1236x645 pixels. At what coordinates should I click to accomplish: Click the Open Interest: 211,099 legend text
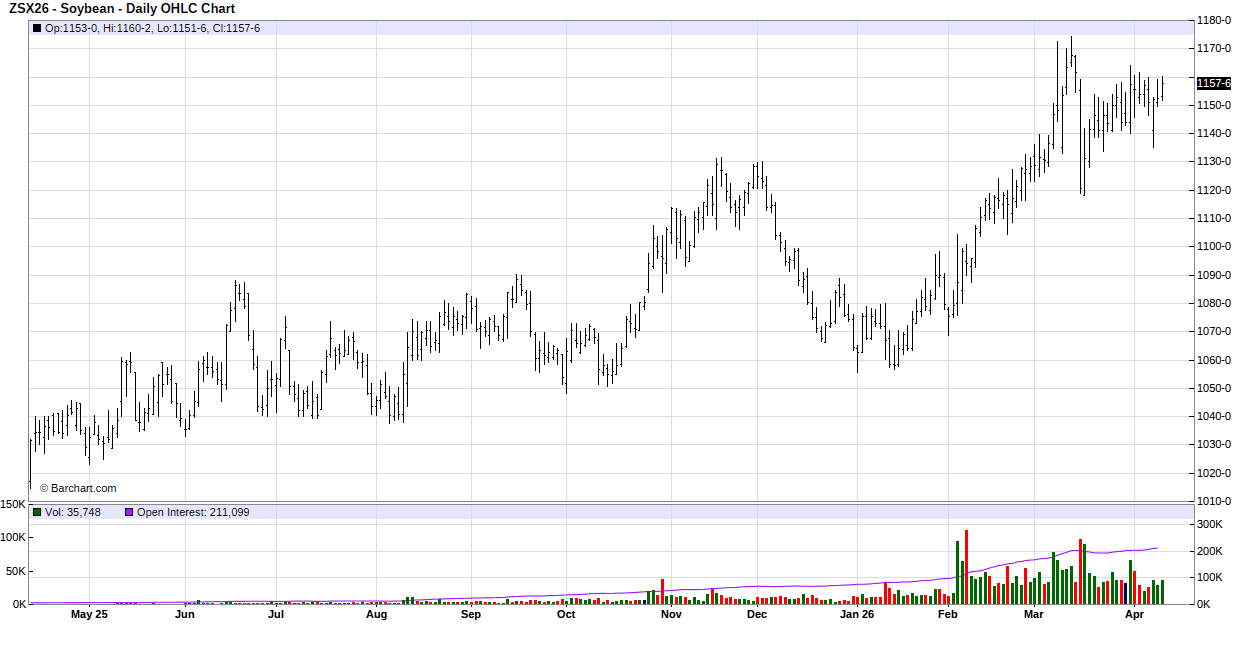tap(192, 512)
